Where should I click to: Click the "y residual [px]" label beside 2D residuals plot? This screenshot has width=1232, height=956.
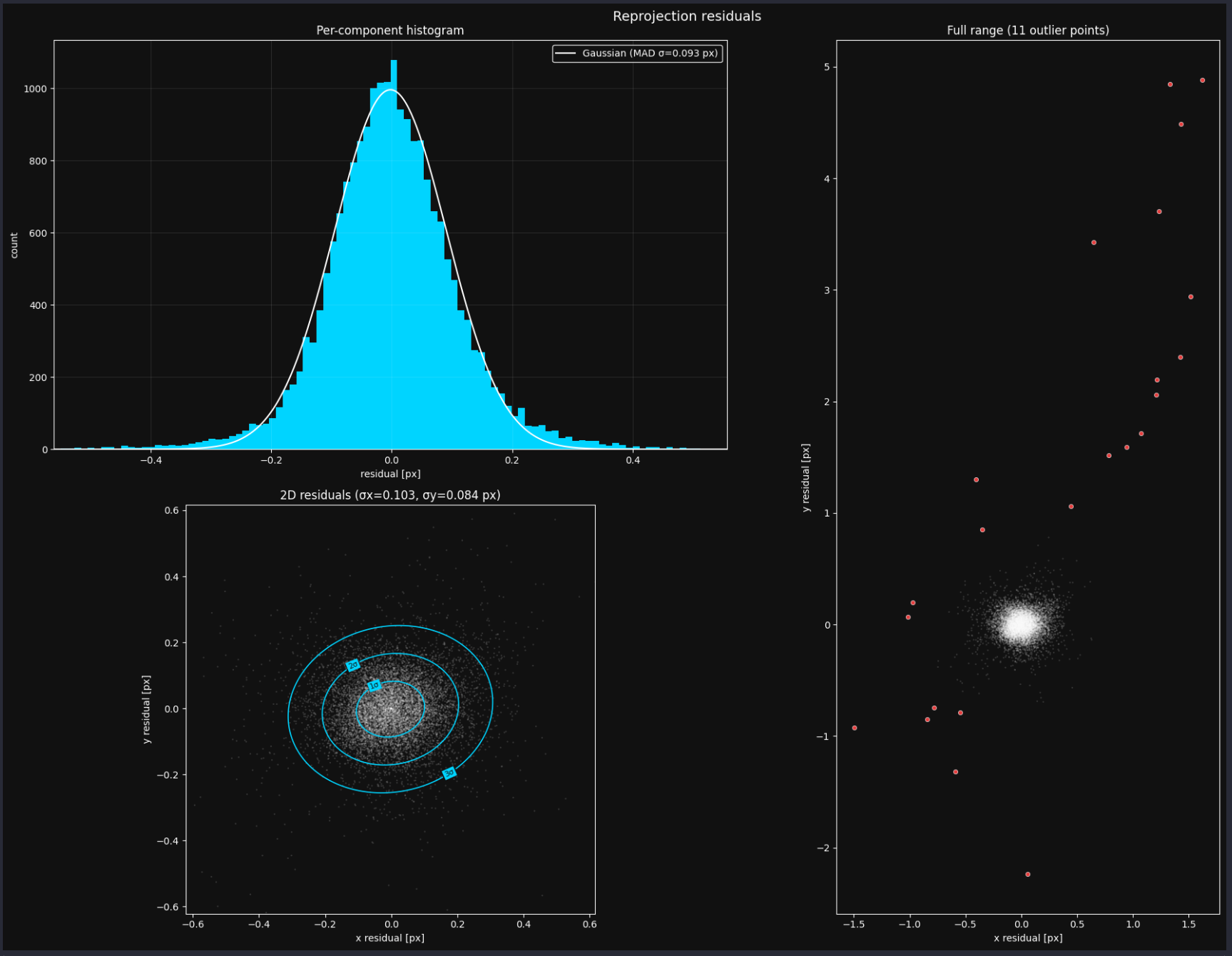[x=146, y=710]
